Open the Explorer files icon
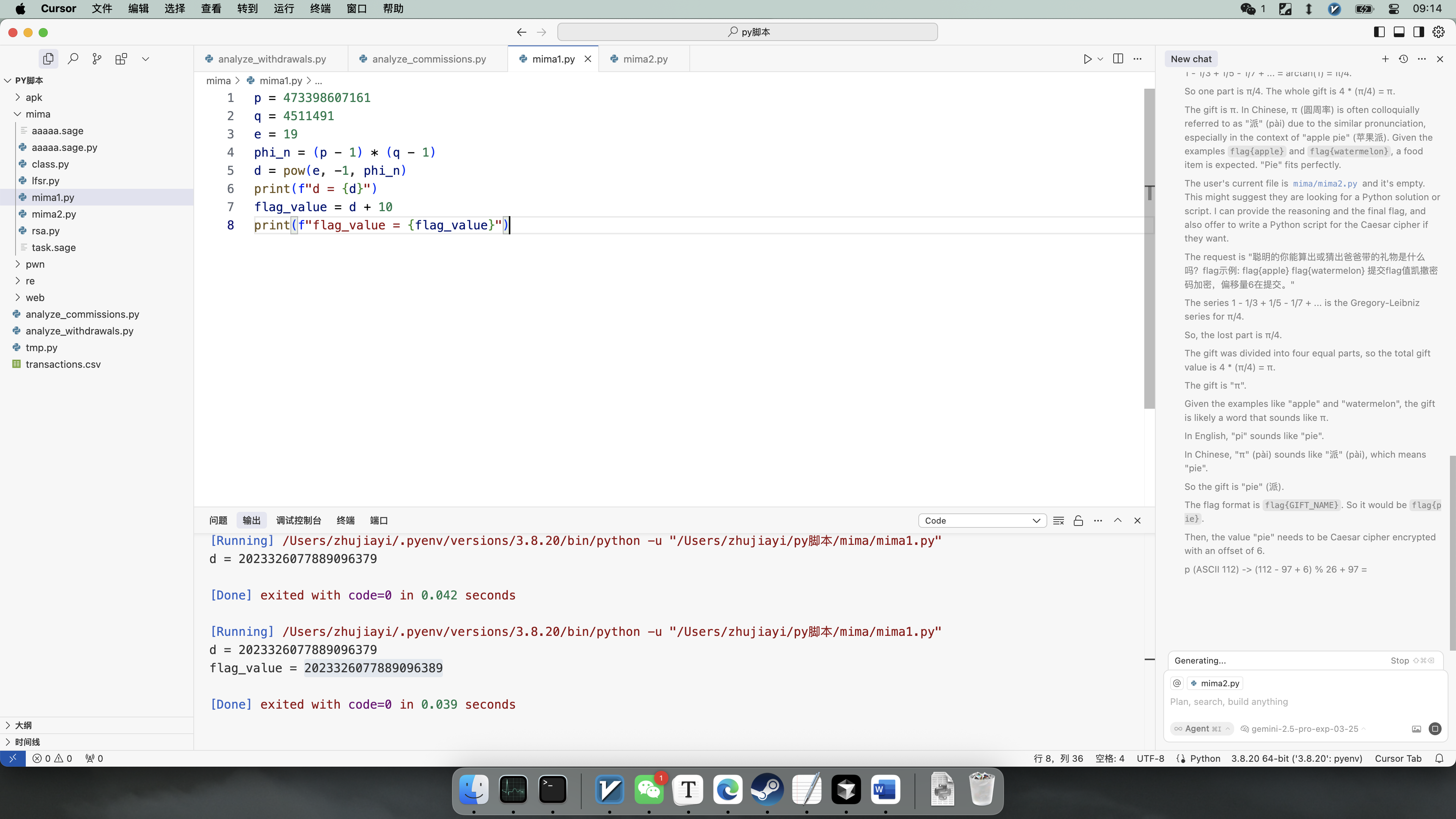 tap(49, 59)
